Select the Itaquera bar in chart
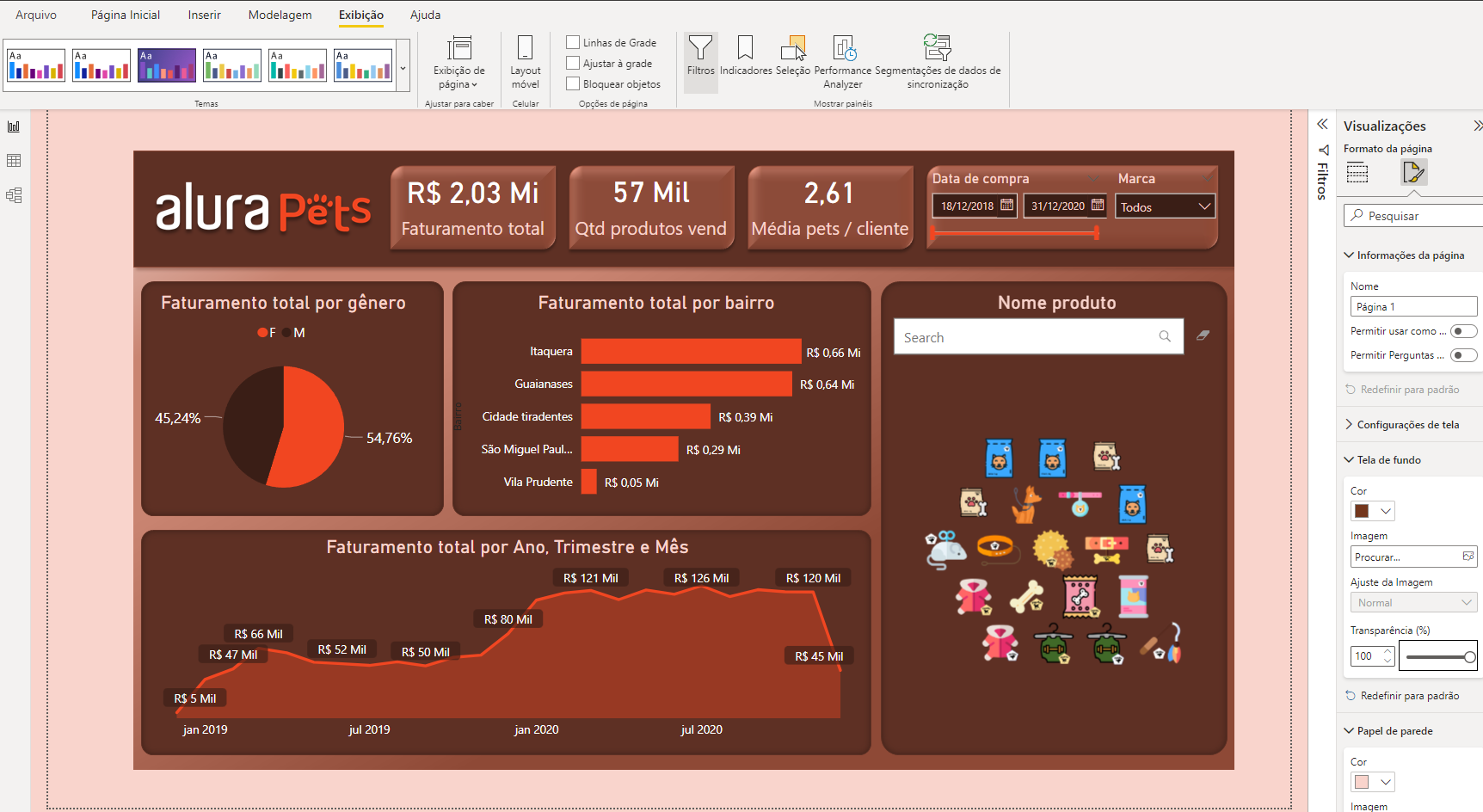The width and height of the screenshot is (1483, 812). tap(691, 352)
